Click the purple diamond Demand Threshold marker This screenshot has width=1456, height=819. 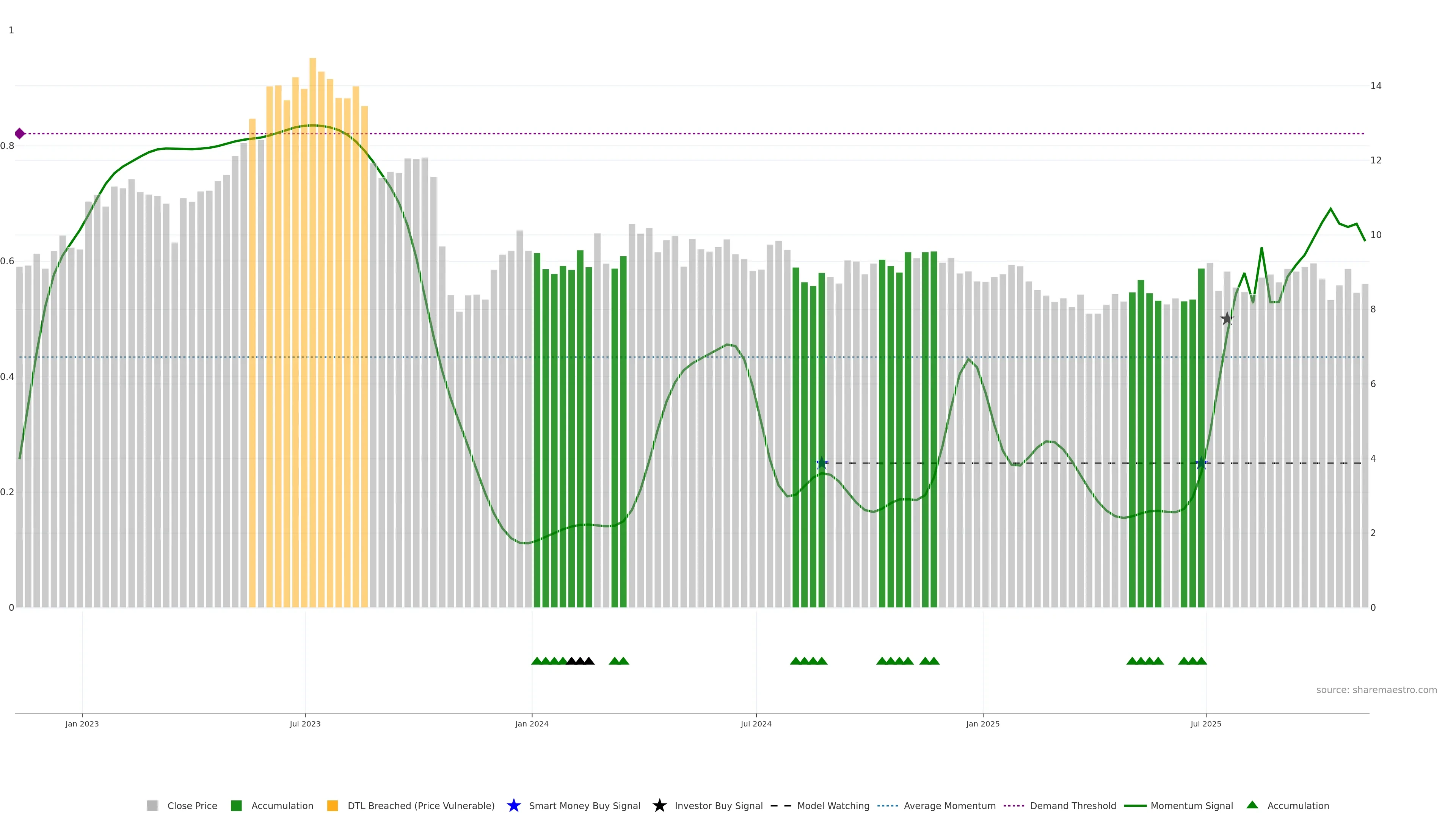[20, 133]
